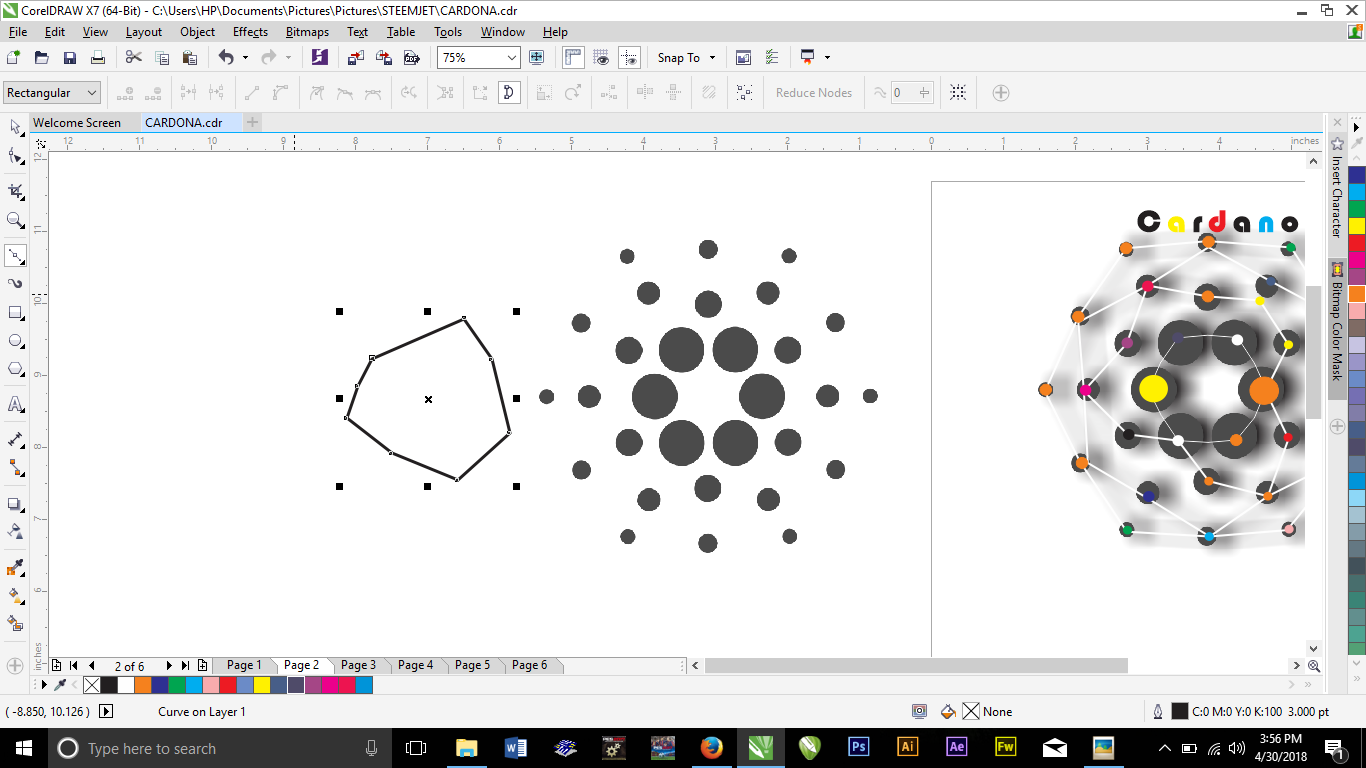Select the Ellipse tool
This screenshot has height=768, width=1366.
[x=15, y=341]
